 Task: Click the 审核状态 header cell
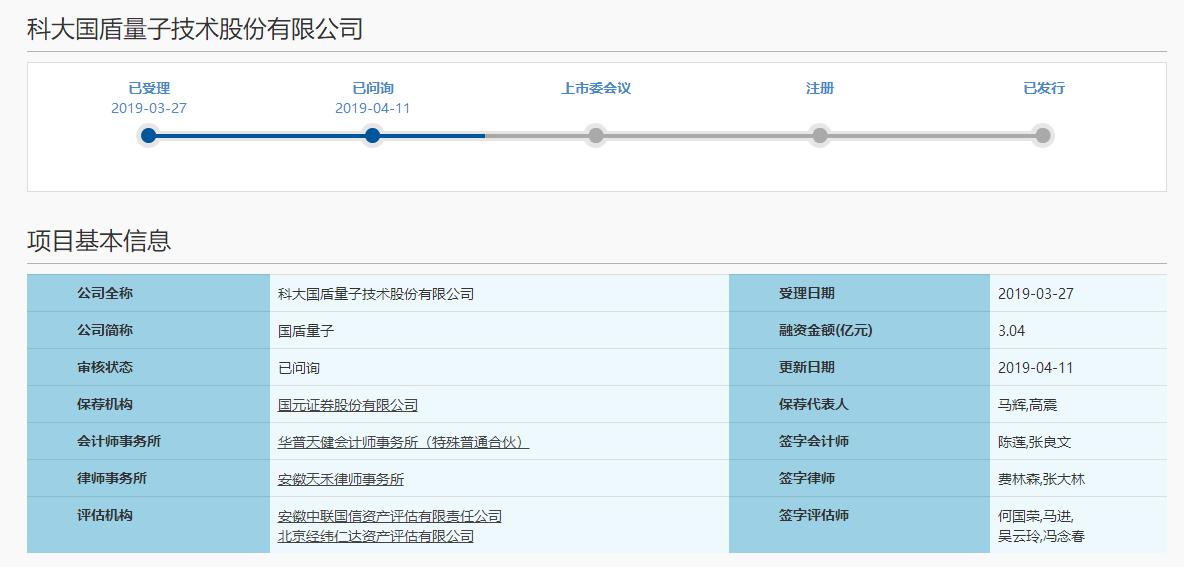pyautogui.click(x=148, y=367)
